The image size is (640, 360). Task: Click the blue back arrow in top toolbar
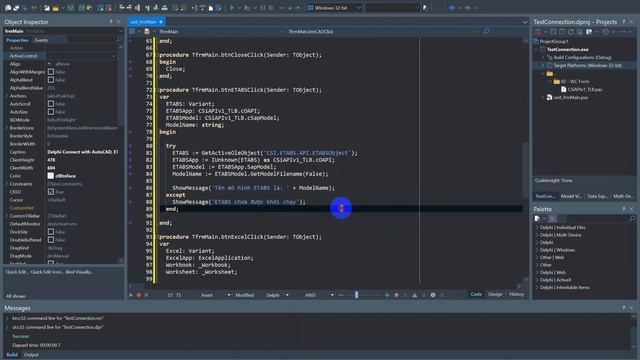coord(452,8)
